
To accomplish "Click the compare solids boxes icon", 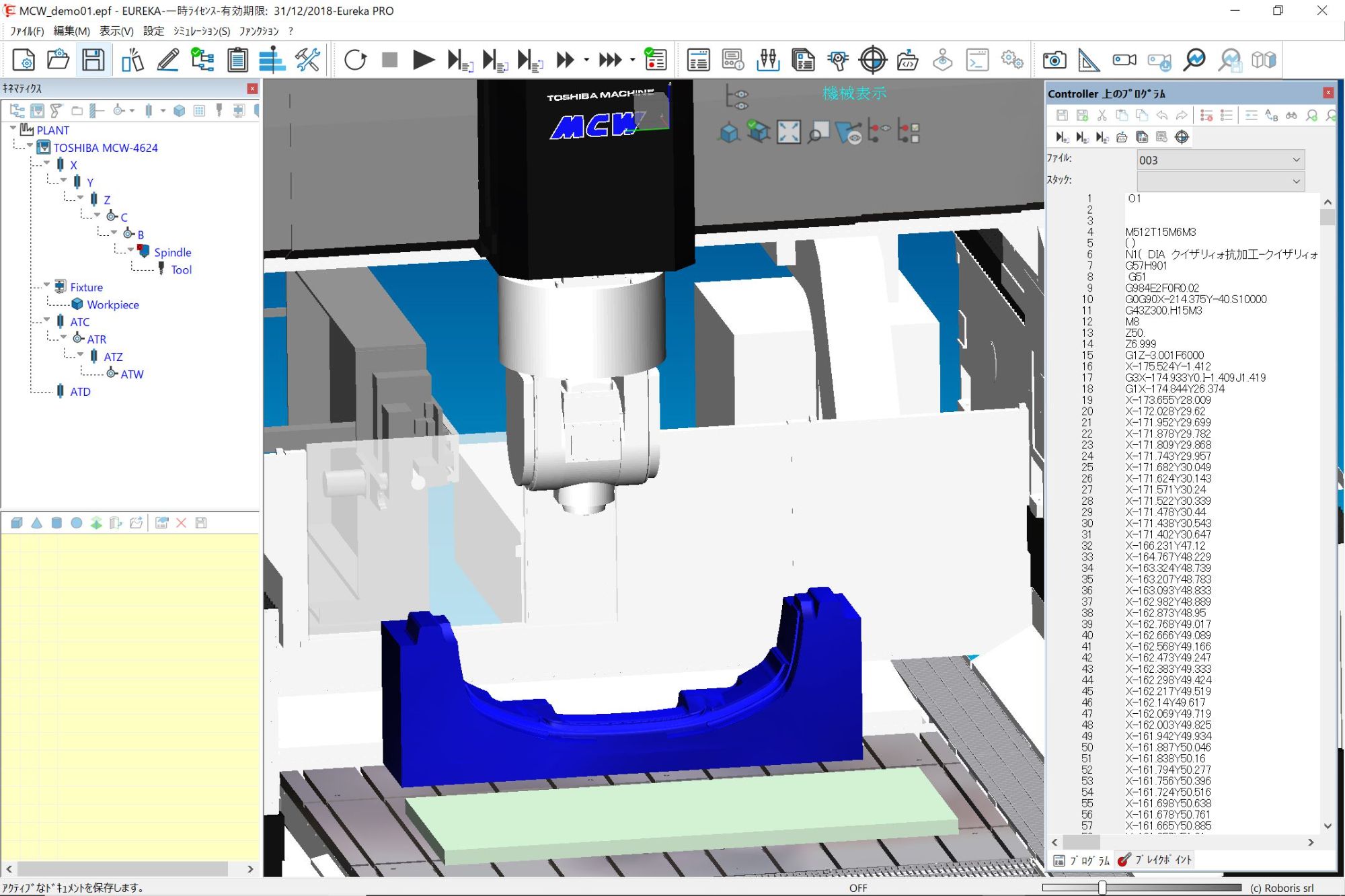I will (x=1264, y=60).
